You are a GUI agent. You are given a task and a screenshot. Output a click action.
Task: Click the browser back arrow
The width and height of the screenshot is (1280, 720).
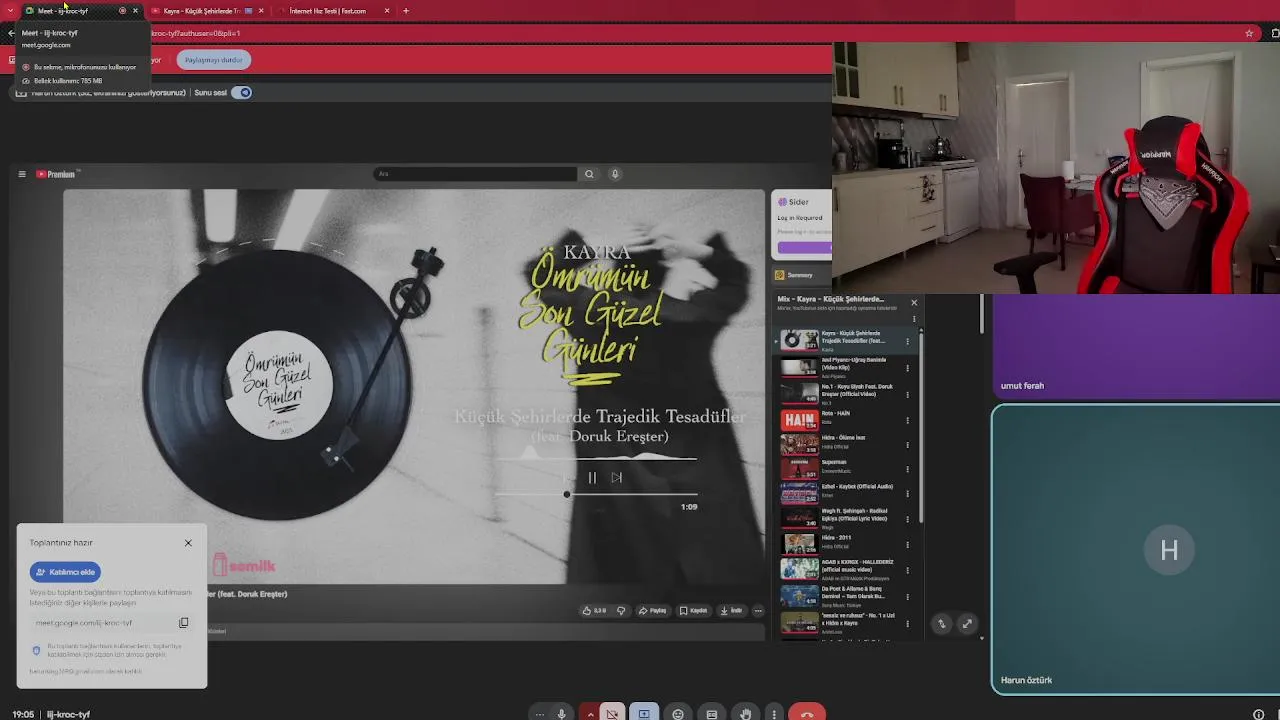tap(11, 33)
